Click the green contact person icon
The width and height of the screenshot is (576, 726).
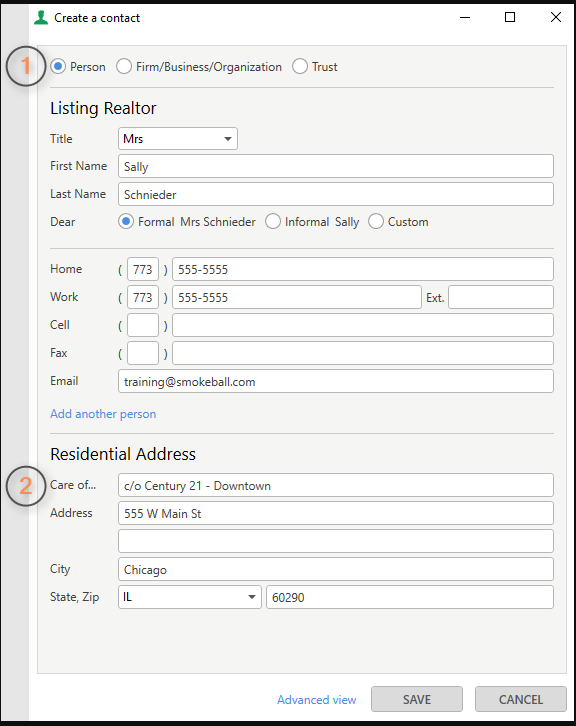41,18
